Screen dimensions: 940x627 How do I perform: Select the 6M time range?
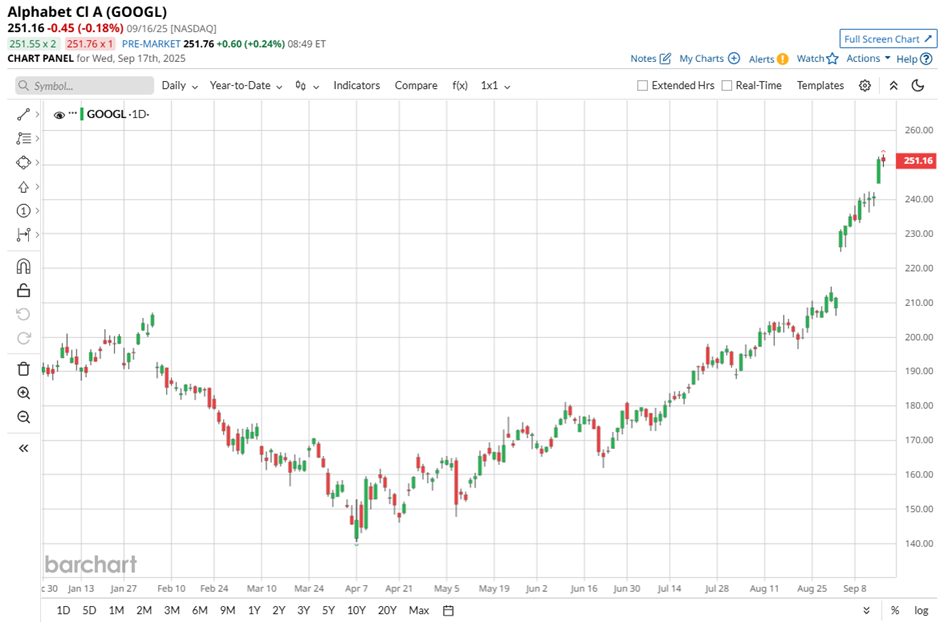click(x=200, y=610)
